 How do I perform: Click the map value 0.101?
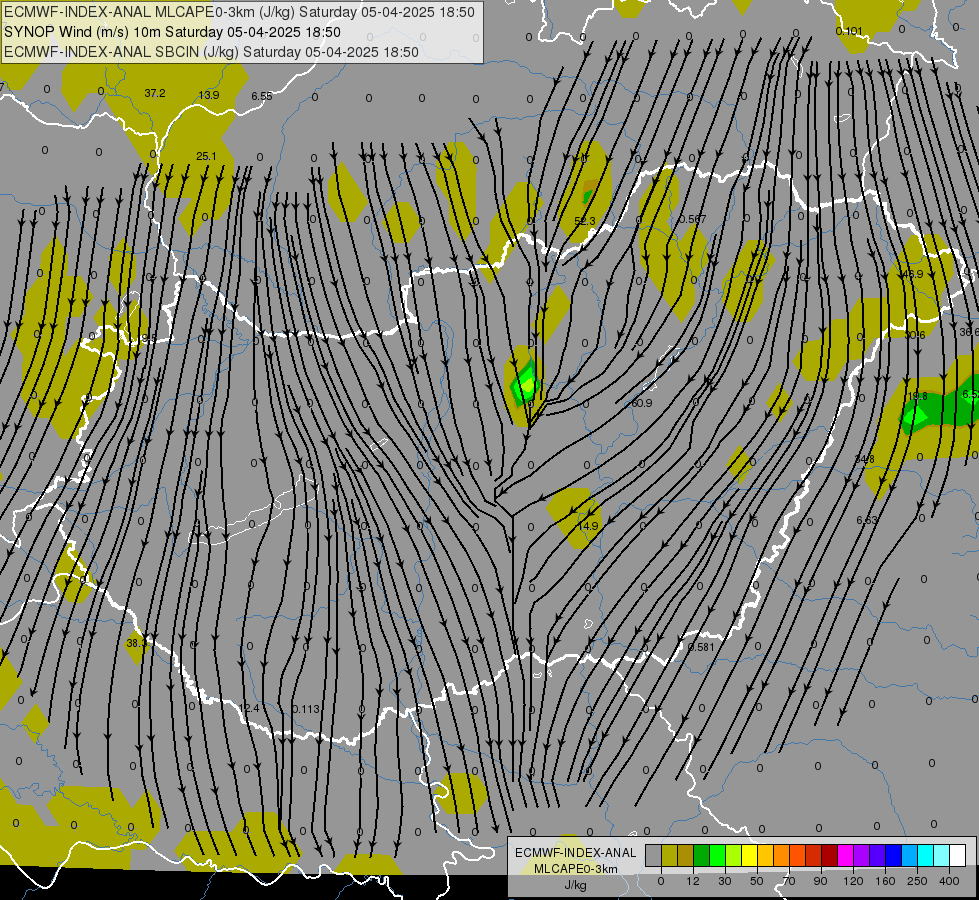(x=849, y=31)
